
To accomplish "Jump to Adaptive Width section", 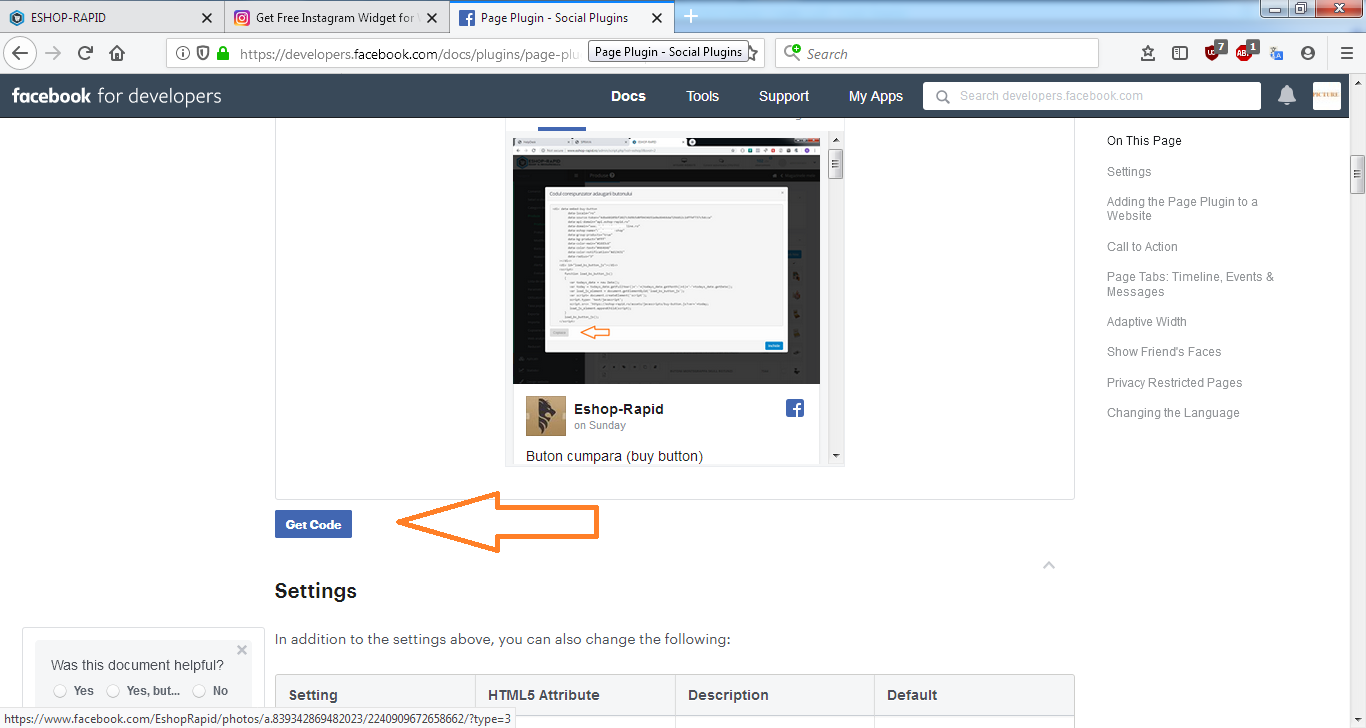I will point(1147,322).
